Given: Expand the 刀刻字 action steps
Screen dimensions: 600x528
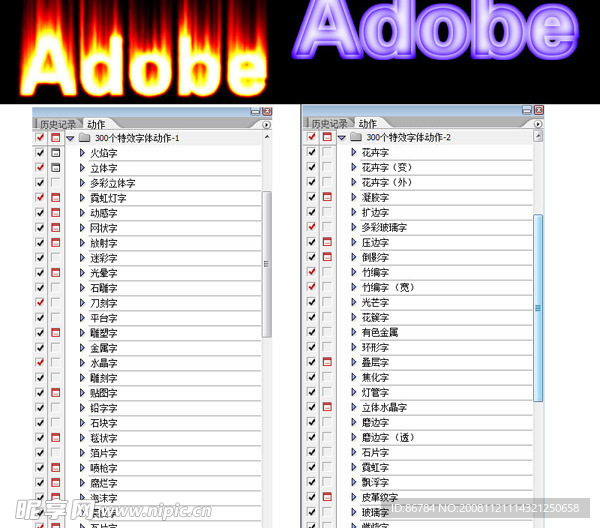Looking at the screenshot, I should (x=82, y=303).
